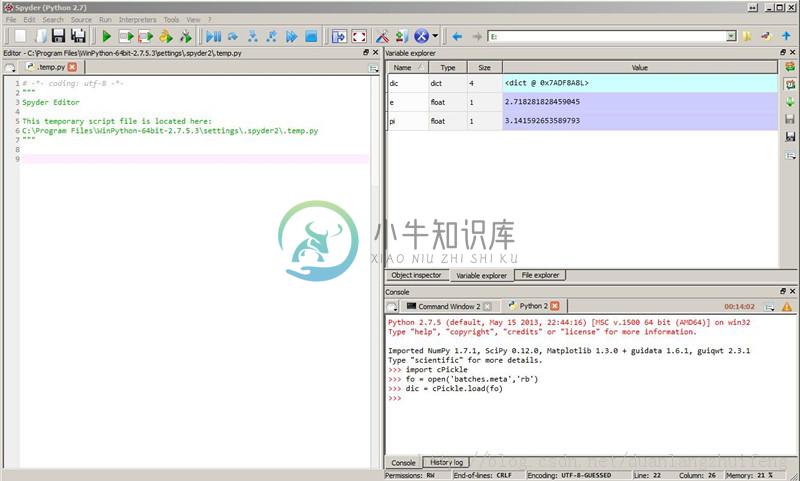Browse working directory folder icon
This screenshot has height=481, width=800.
(x=747, y=36)
